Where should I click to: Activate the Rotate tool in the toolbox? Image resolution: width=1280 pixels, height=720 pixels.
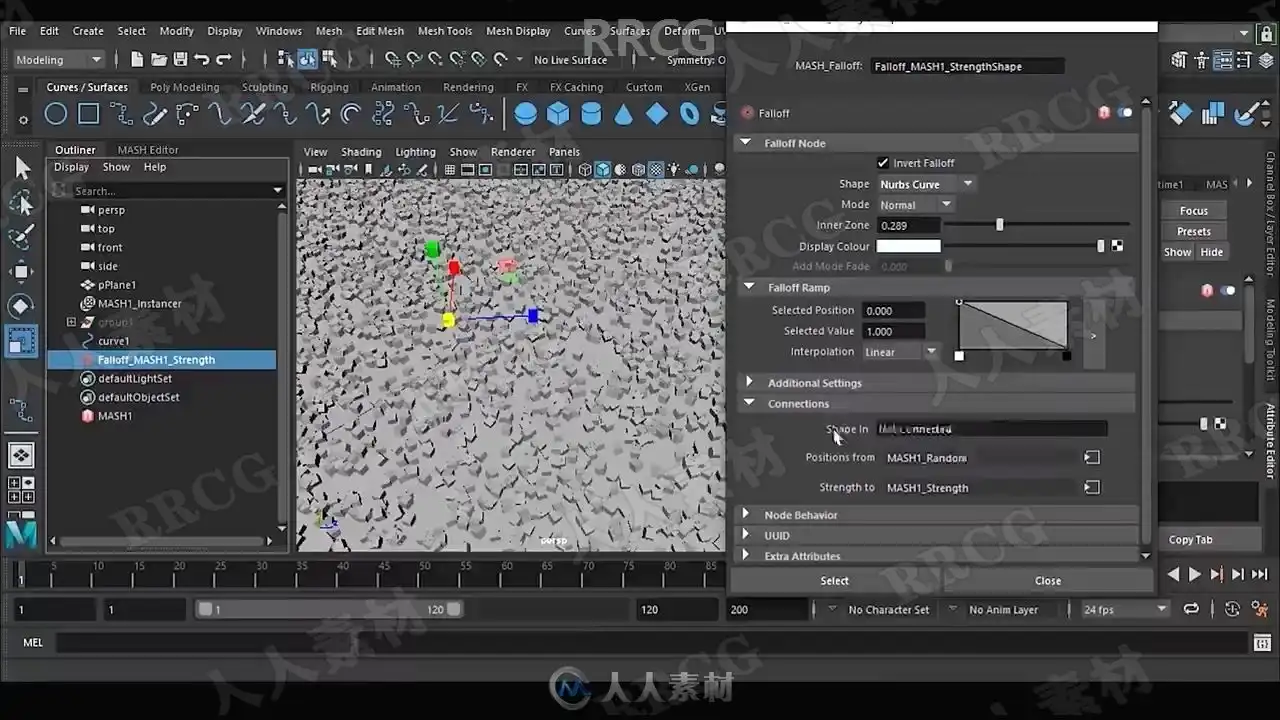click(21, 306)
